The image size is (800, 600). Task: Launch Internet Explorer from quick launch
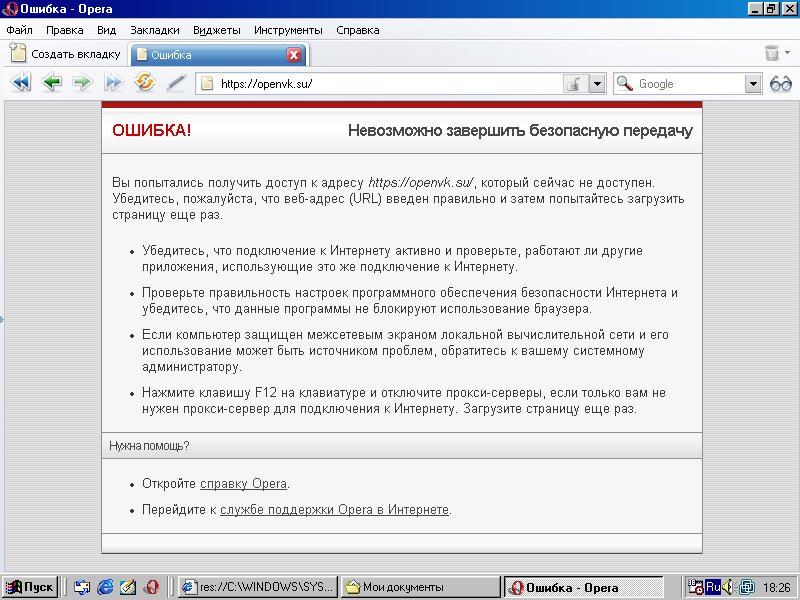point(105,587)
